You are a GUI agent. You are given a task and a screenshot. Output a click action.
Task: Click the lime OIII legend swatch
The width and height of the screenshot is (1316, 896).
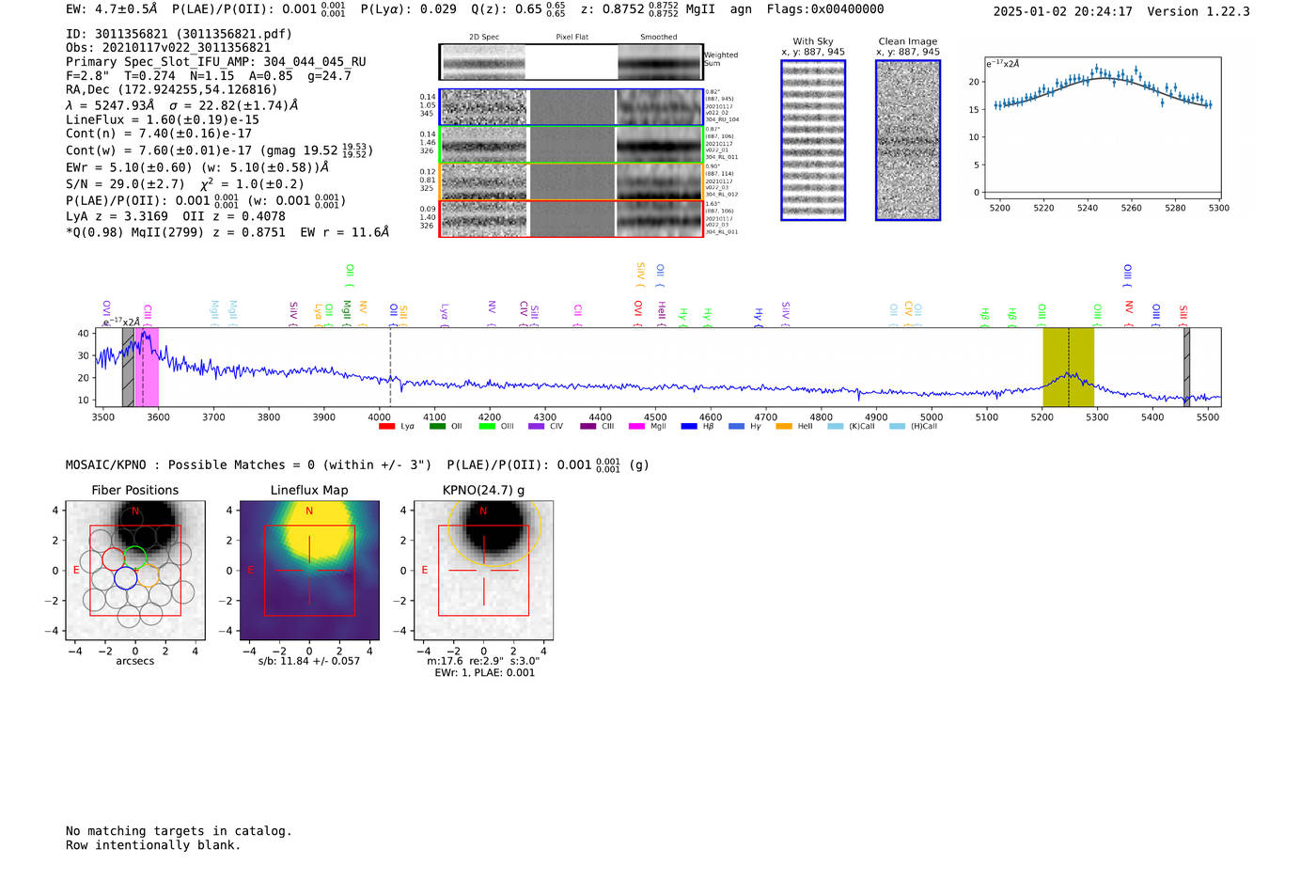point(487,426)
